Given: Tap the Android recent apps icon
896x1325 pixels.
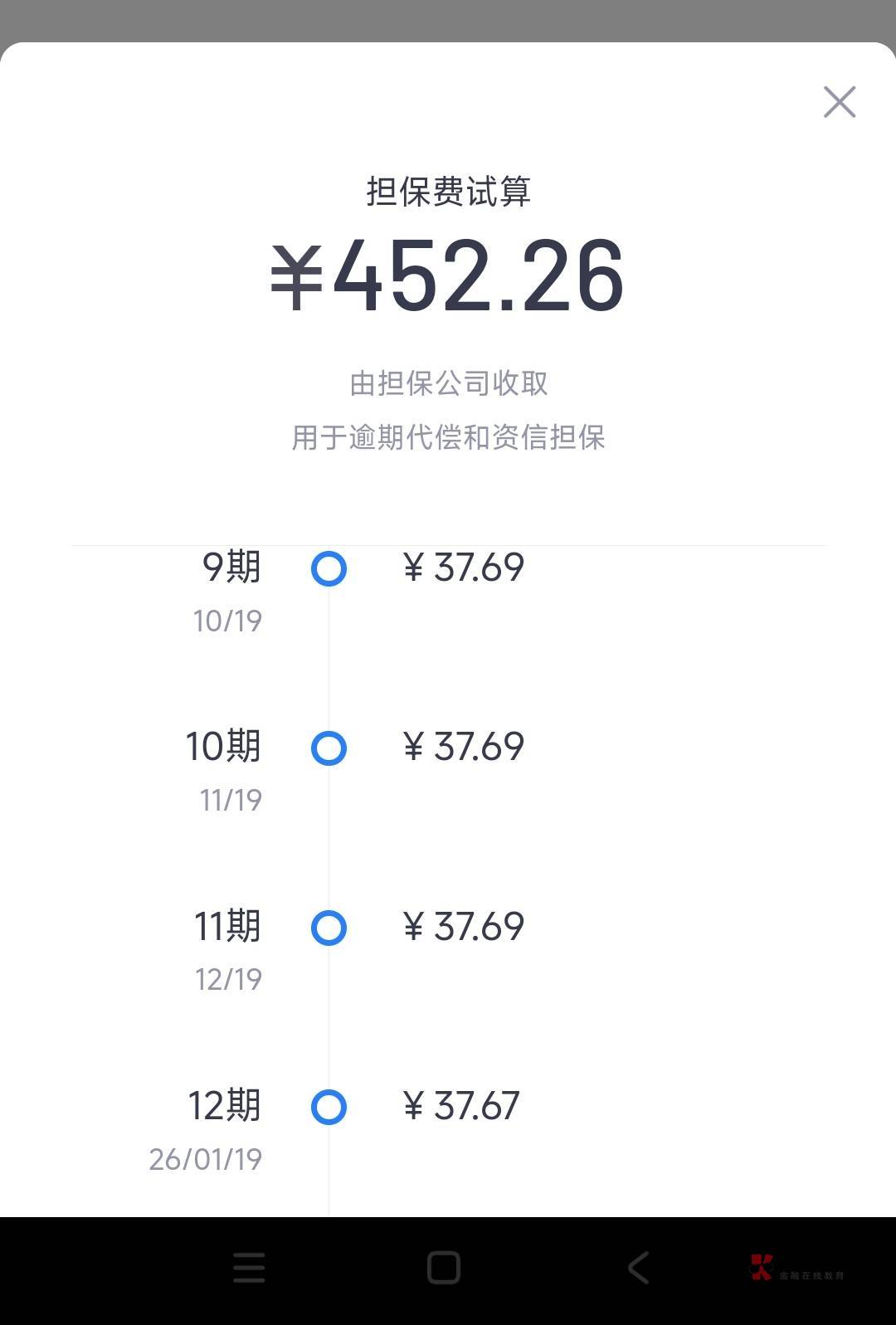Looking at the screenshot, I should point(249,1268).
